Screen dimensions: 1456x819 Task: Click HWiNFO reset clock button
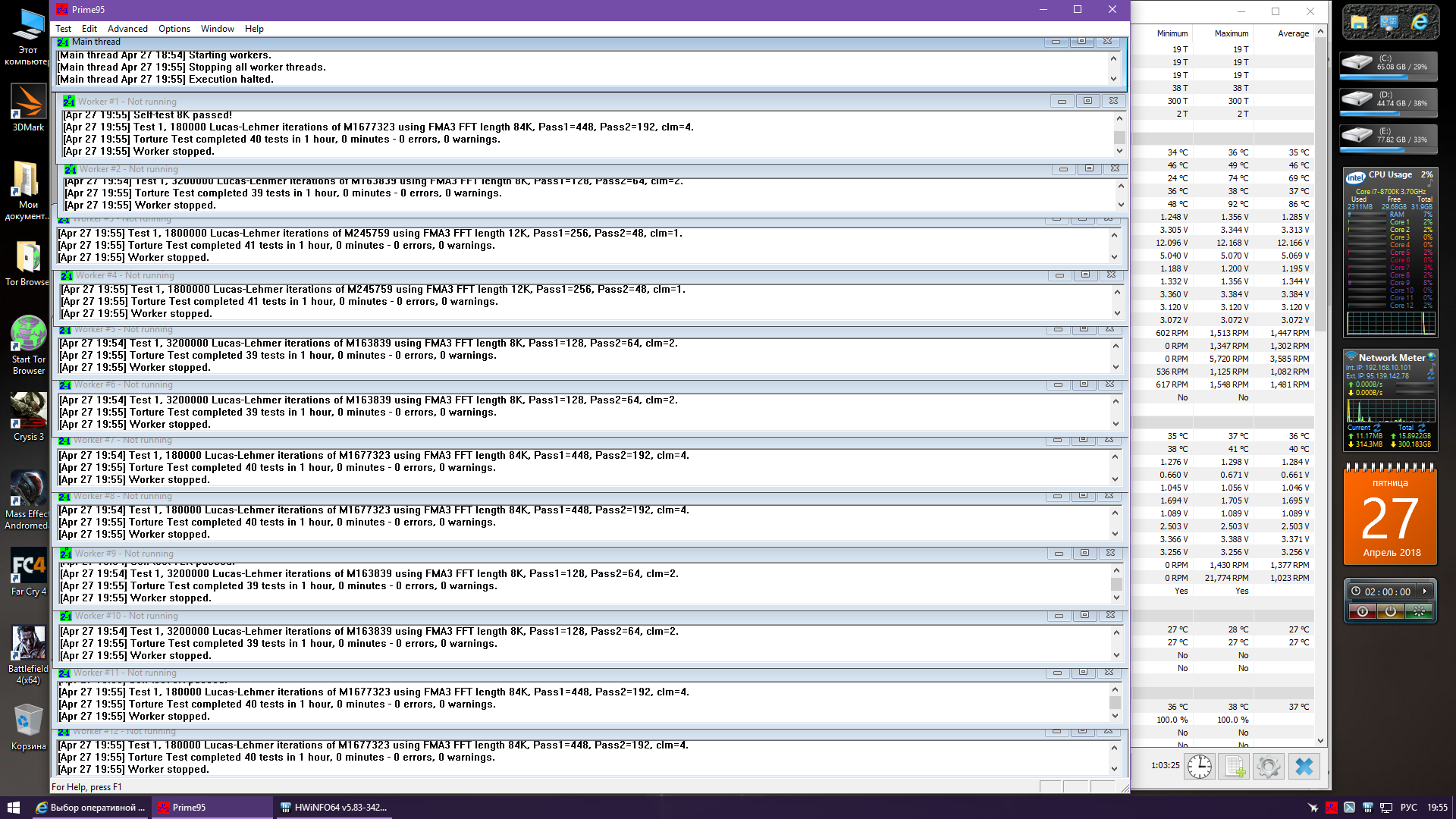pyautogui.click(x=1200, y=766)
